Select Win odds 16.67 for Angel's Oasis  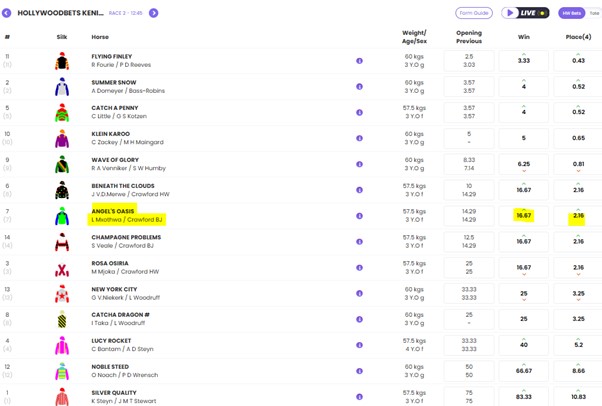click(523, 216)
